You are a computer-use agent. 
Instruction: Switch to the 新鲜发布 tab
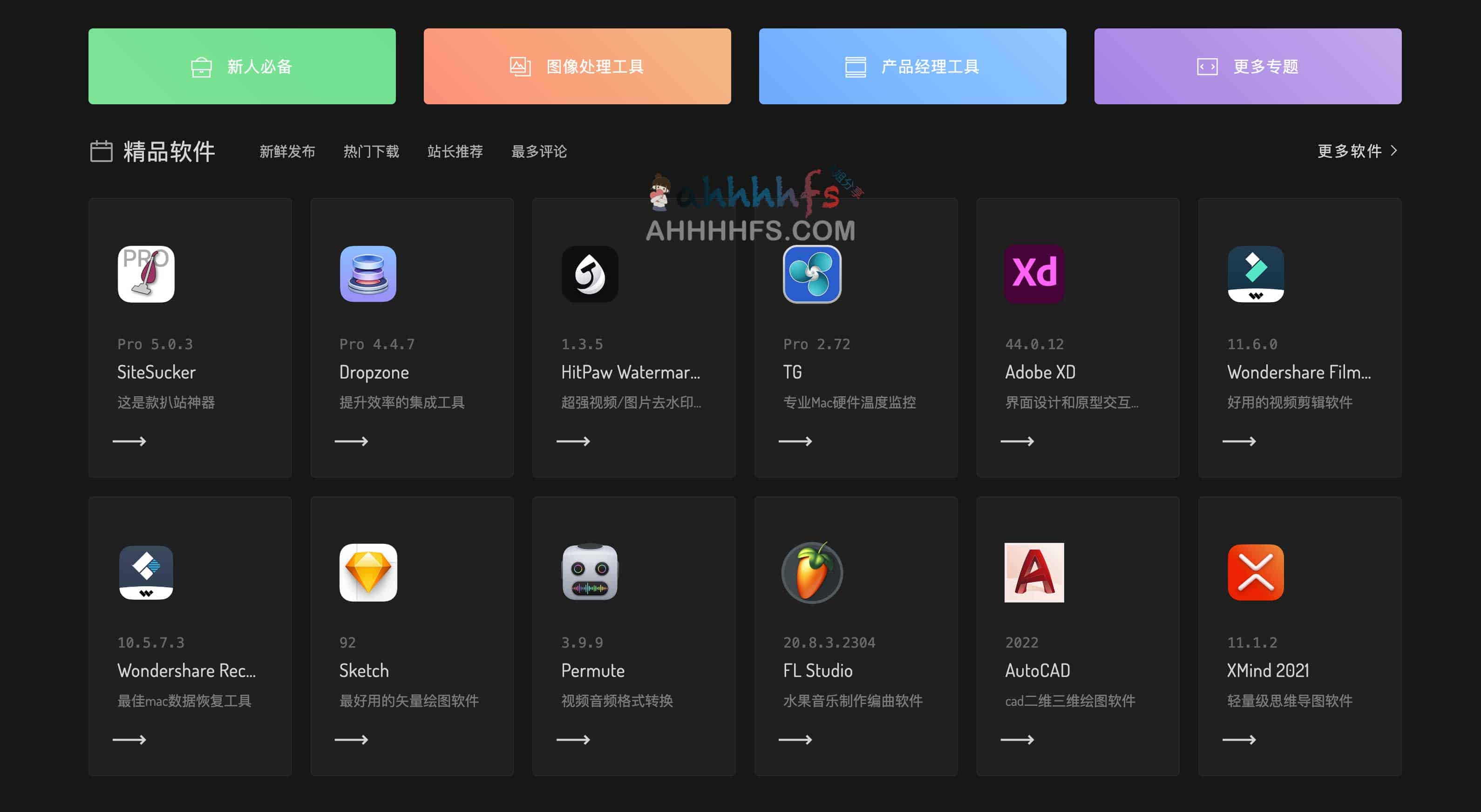tap(287, 152)
